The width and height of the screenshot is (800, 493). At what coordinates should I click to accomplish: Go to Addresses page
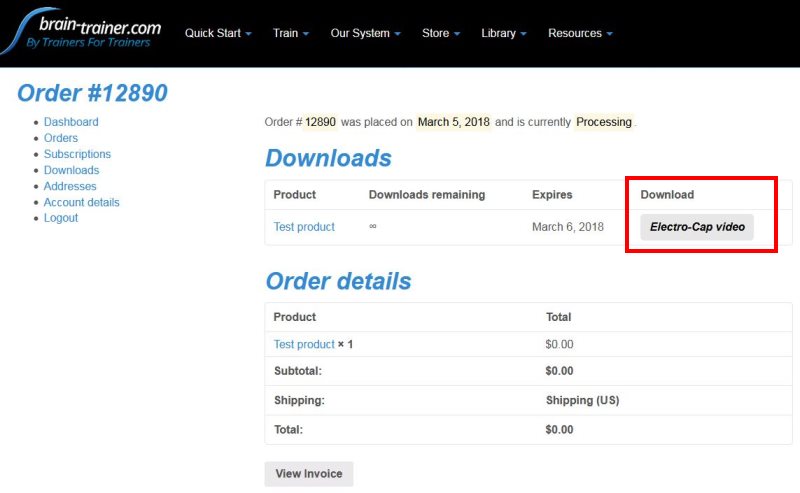[70, 186]
